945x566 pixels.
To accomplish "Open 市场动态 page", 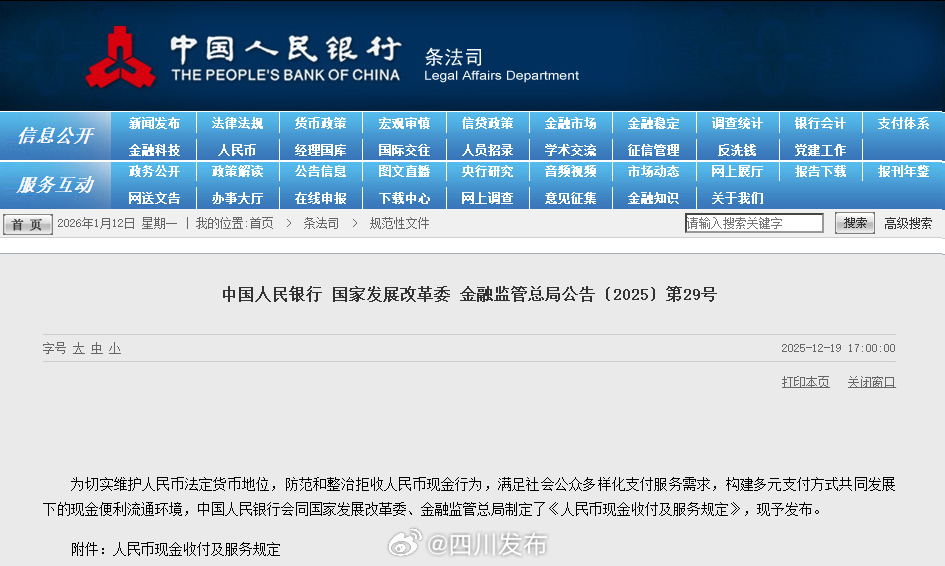I will coord(653,172).
